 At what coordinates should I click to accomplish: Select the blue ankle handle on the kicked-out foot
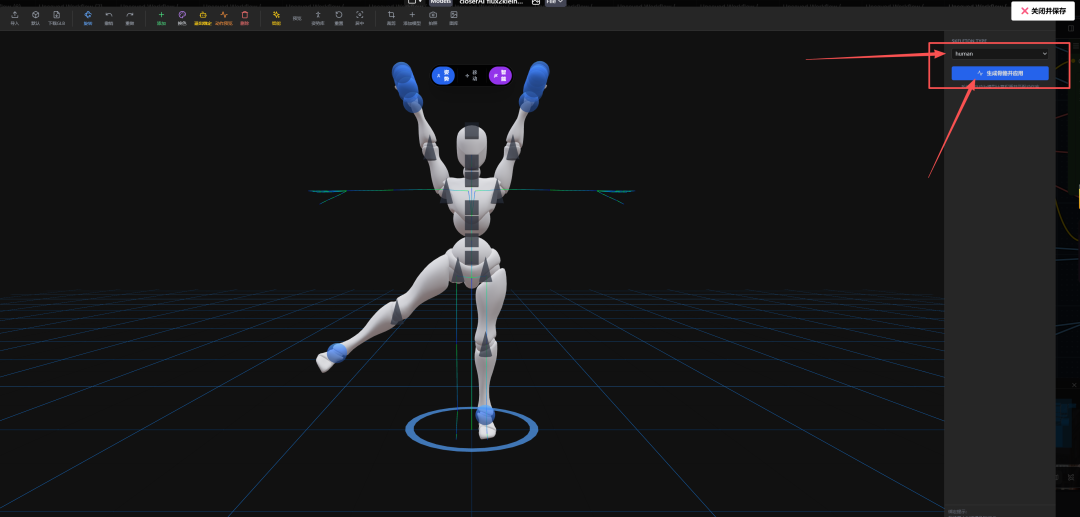pyautogui.click(x=337, y=352)
